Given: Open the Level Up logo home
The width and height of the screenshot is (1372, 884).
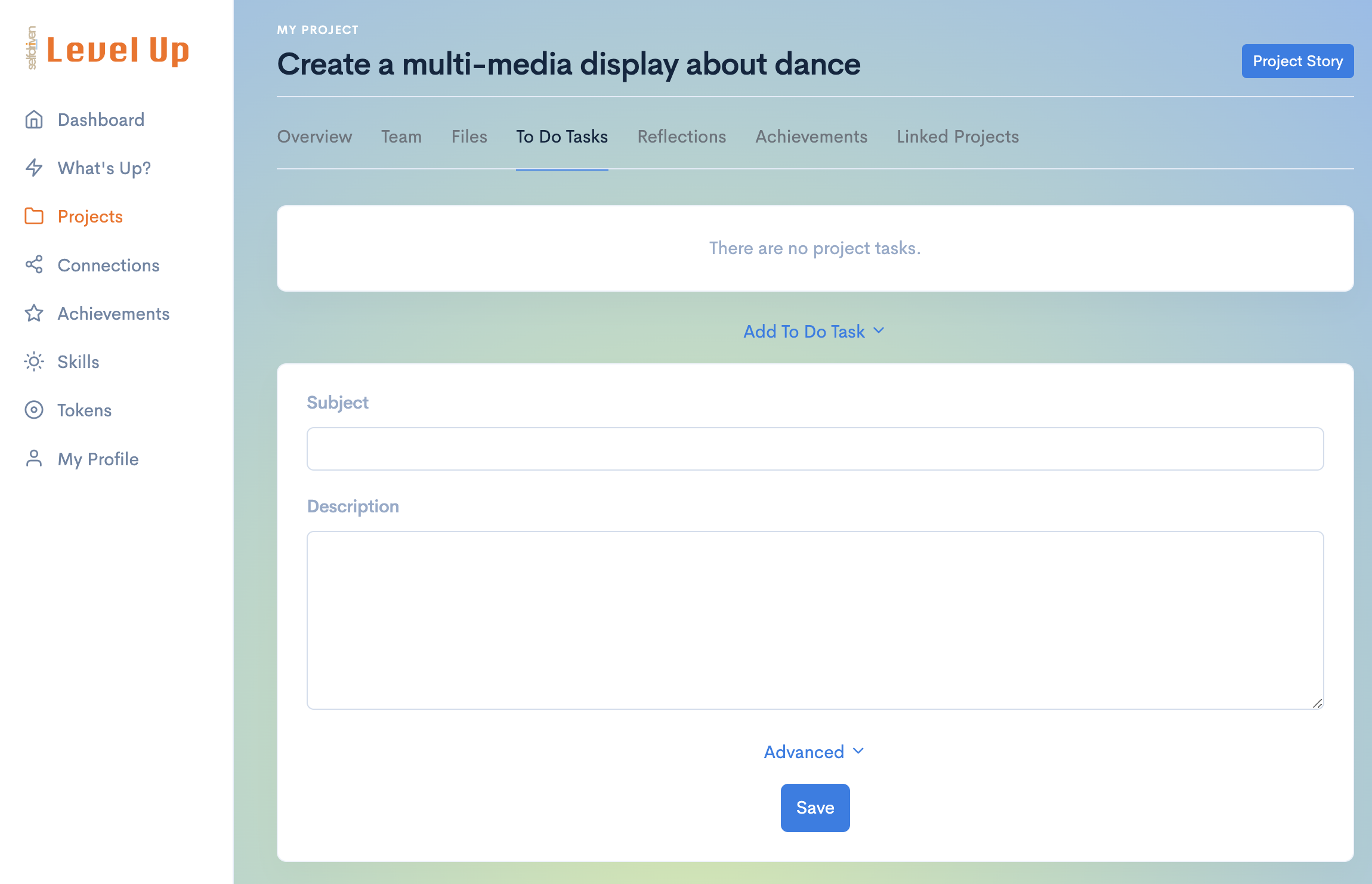Looking at the screenshot, I should [107, 49].
